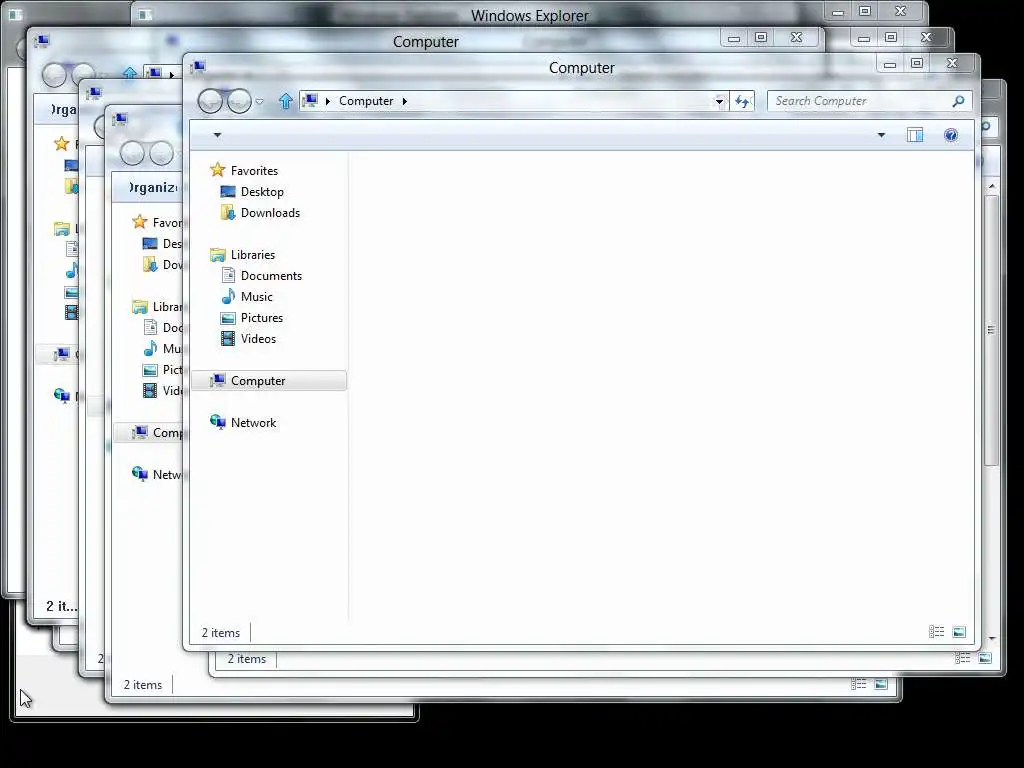This screenshot has height=768, width=1024.
Task: Open the view options dropdown arrow
Action: click(881, 135)
